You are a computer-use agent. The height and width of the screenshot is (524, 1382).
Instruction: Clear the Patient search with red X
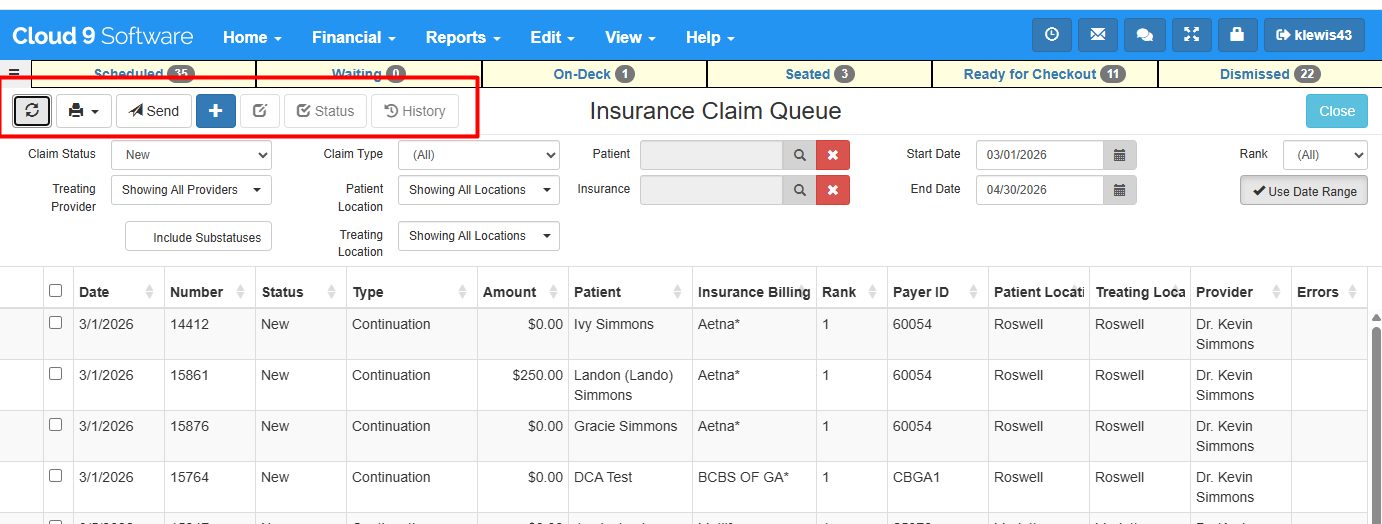[x=832, y=155]
